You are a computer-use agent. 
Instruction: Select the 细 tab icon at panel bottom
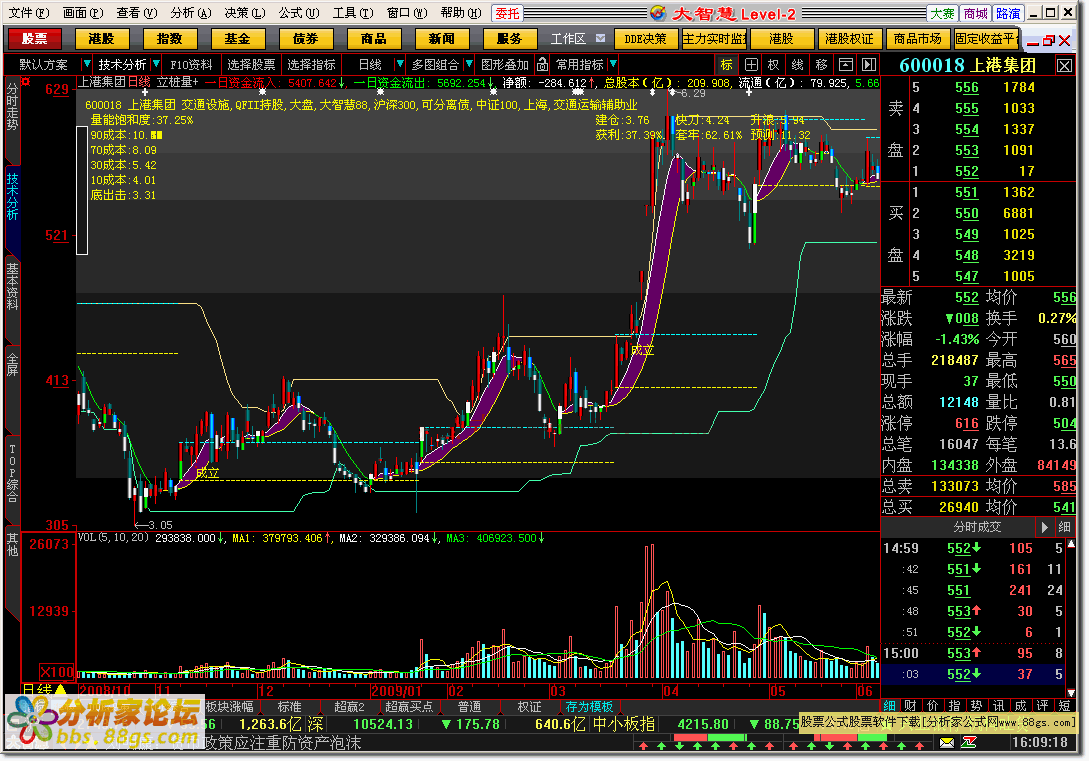pyautogui.click(x=890, y=705)
